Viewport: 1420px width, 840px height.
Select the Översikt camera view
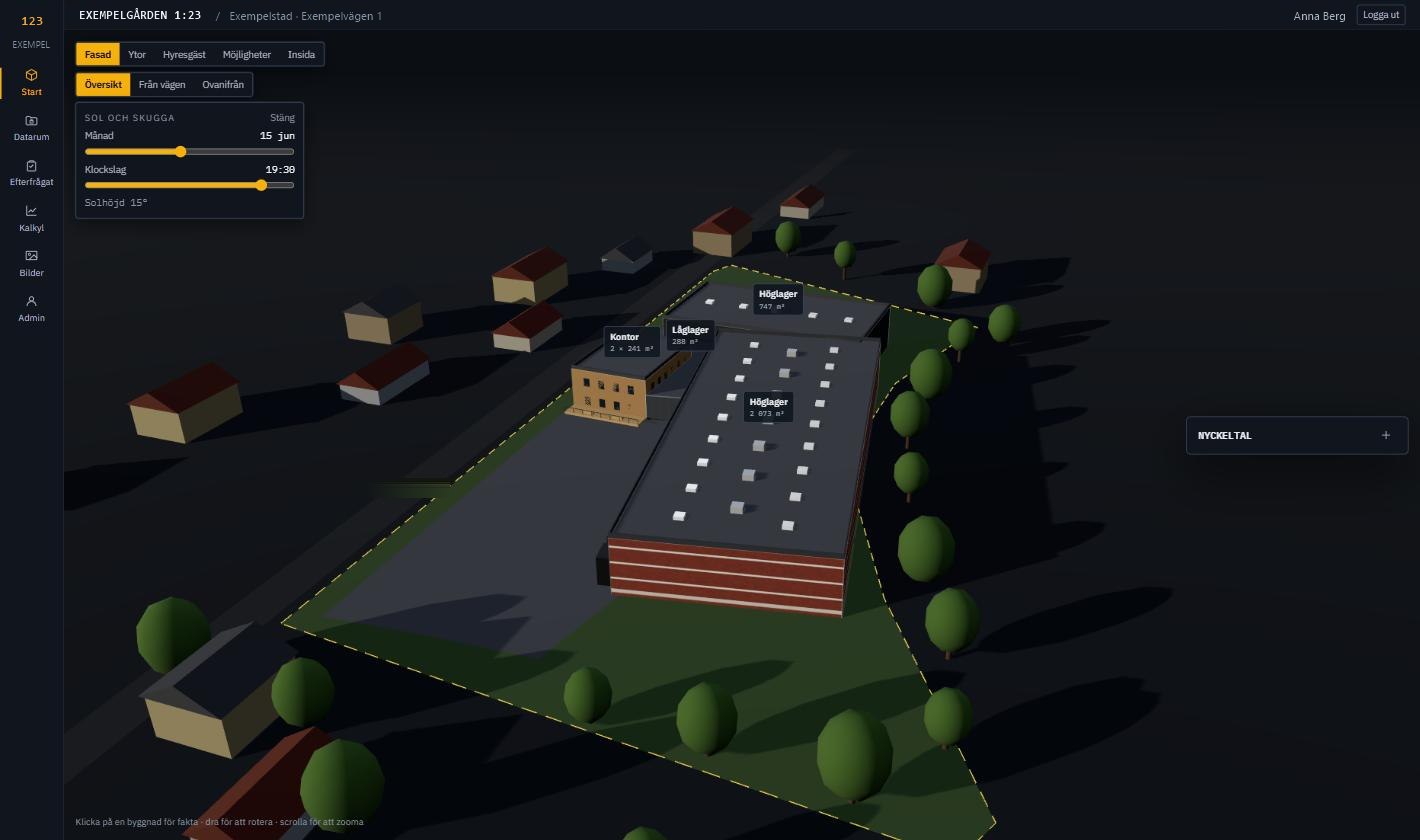pyautogui.click(x=103, y=85)
